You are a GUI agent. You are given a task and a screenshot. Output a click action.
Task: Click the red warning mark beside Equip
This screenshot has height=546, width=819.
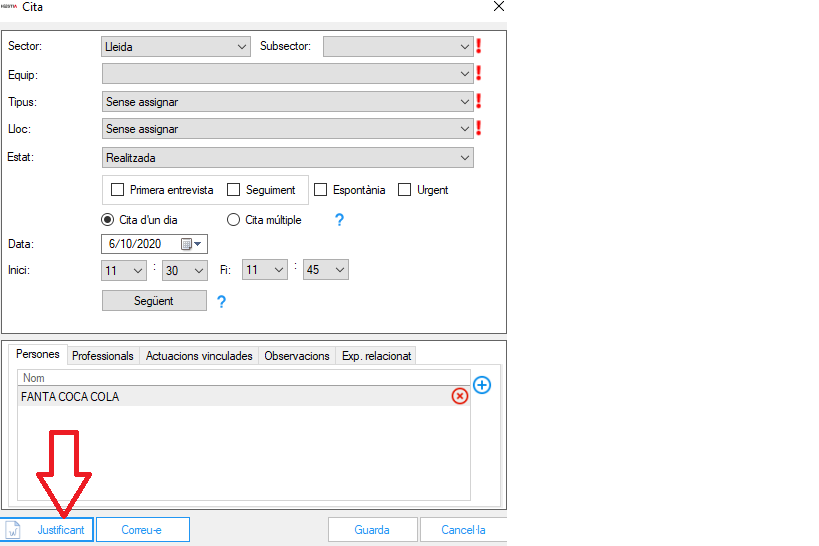point(479,73)
